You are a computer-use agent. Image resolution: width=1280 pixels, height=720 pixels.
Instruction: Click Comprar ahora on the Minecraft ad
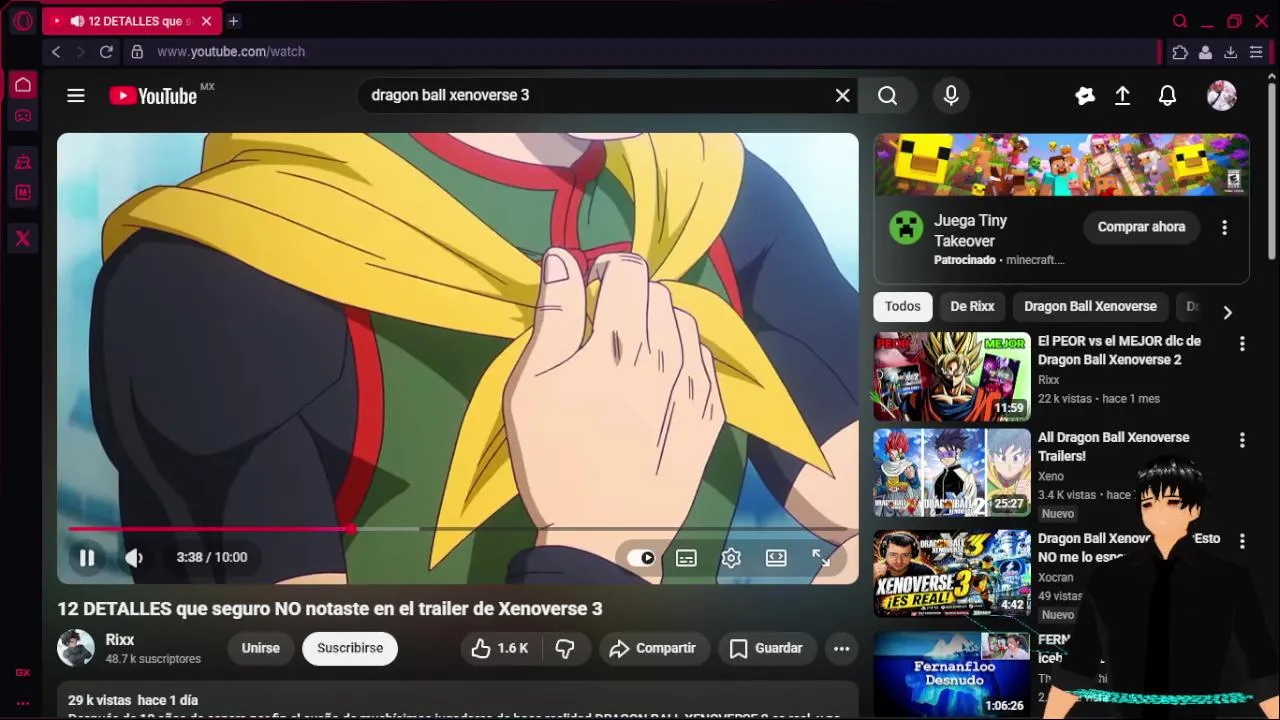(x=1141, y=227)
